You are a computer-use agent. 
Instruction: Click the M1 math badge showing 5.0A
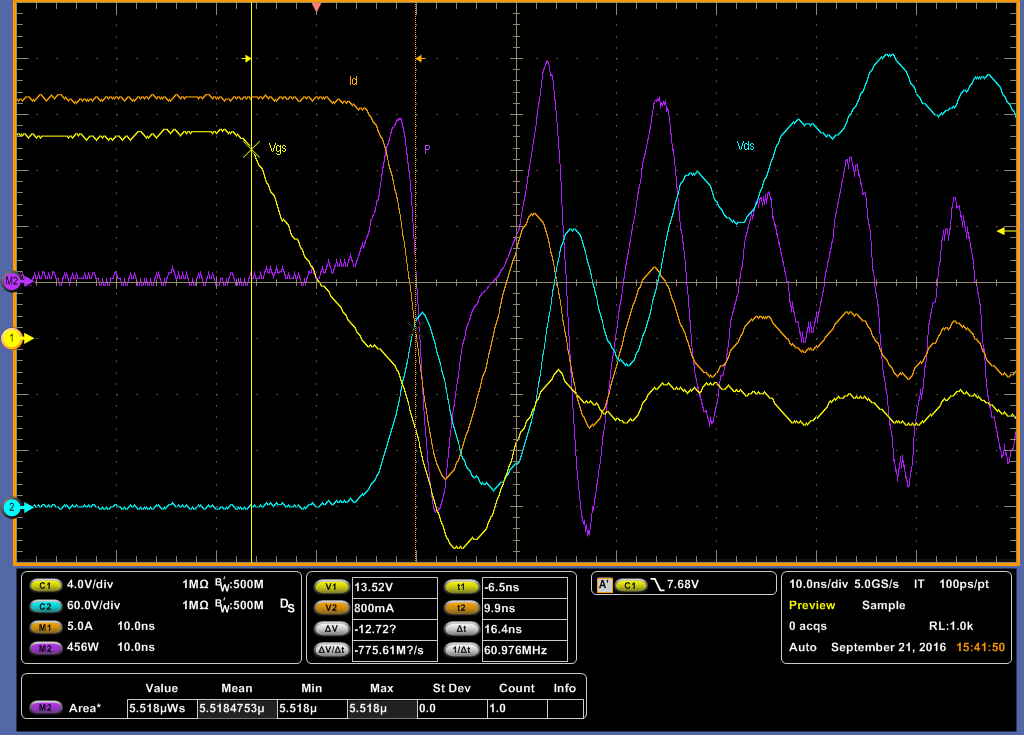[x=46, y=627]
